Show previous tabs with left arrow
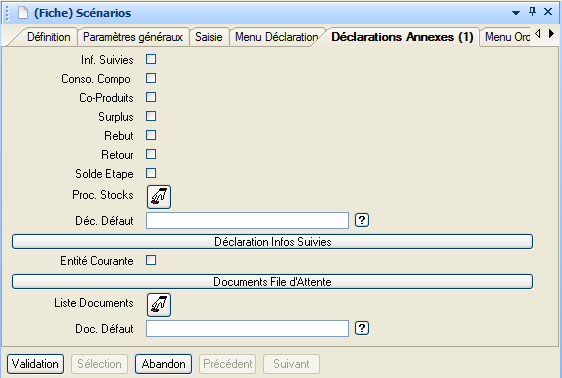 tap(538, 34)
